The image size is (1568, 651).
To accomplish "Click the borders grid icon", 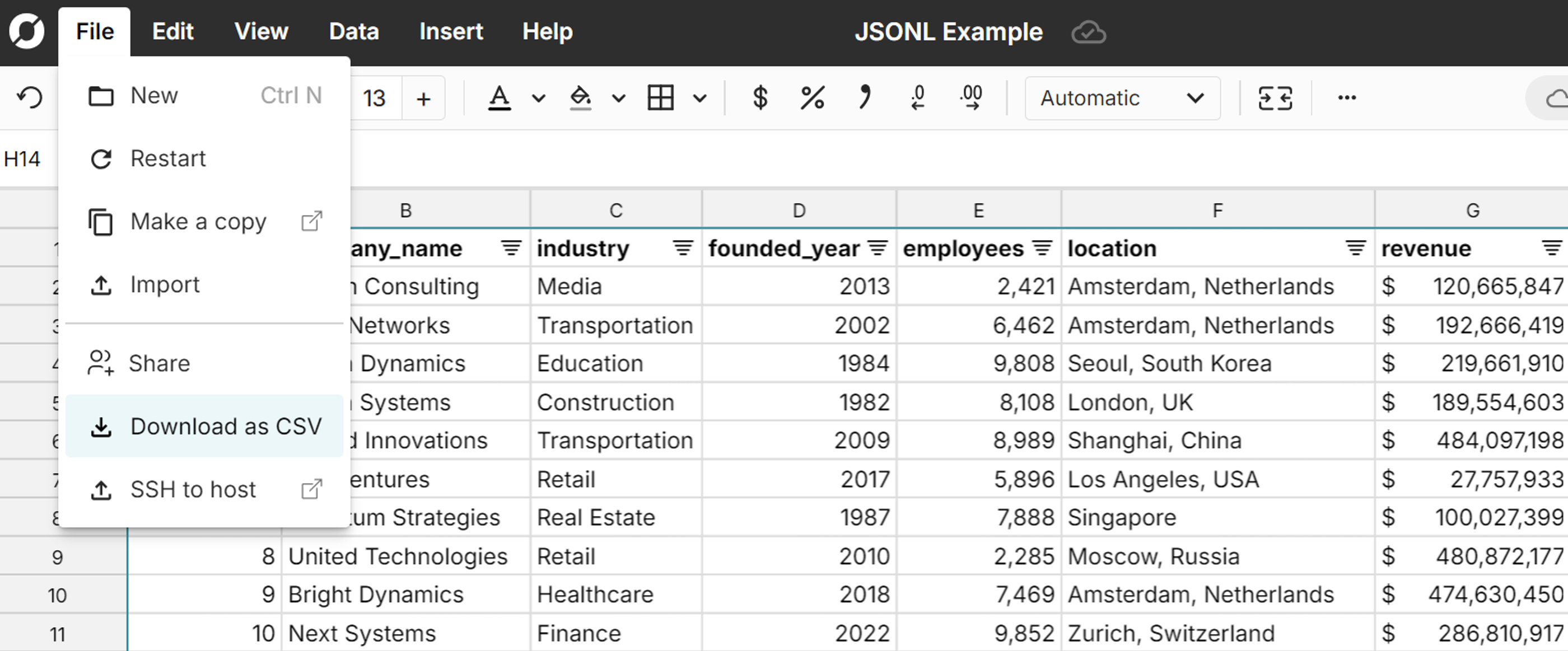I will pos(660,97).
